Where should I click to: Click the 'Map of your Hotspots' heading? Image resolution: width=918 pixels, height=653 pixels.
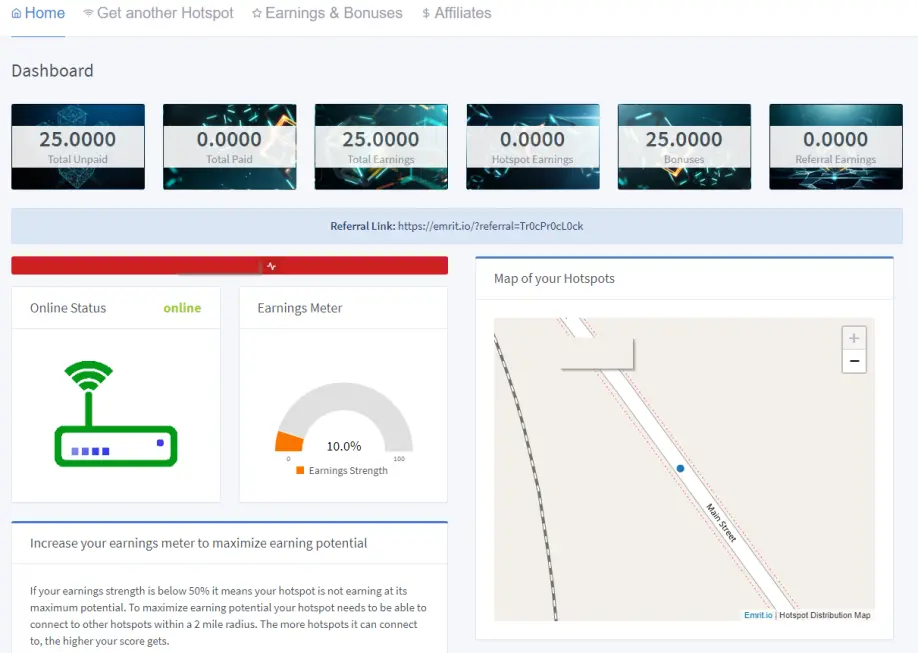tap(554, 279)
